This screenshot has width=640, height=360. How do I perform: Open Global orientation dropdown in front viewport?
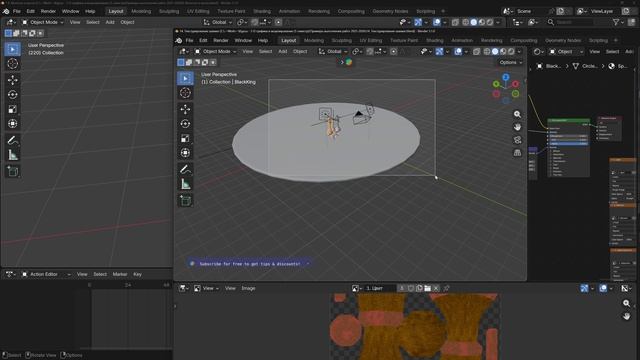(x=333, y=51)
